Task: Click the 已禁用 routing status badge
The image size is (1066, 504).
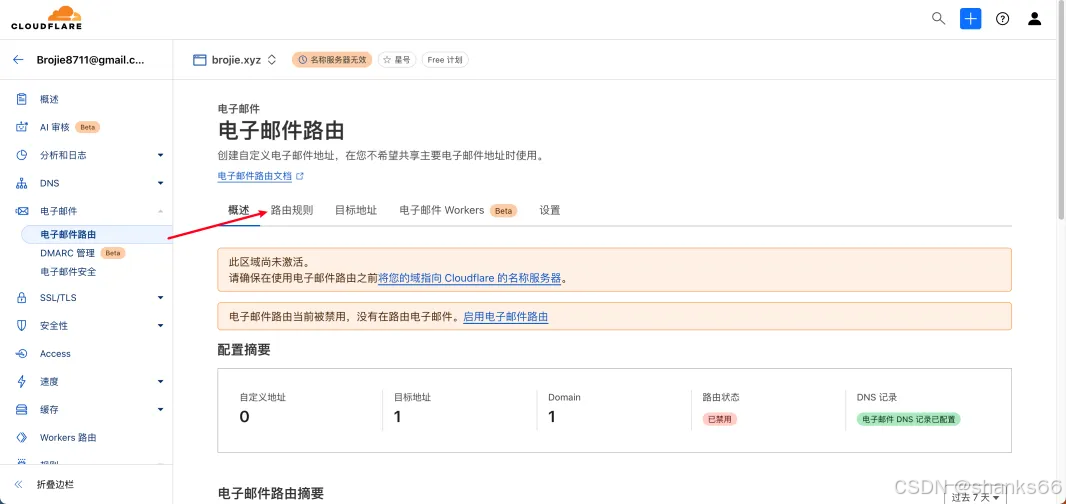Action: [720, 419]
